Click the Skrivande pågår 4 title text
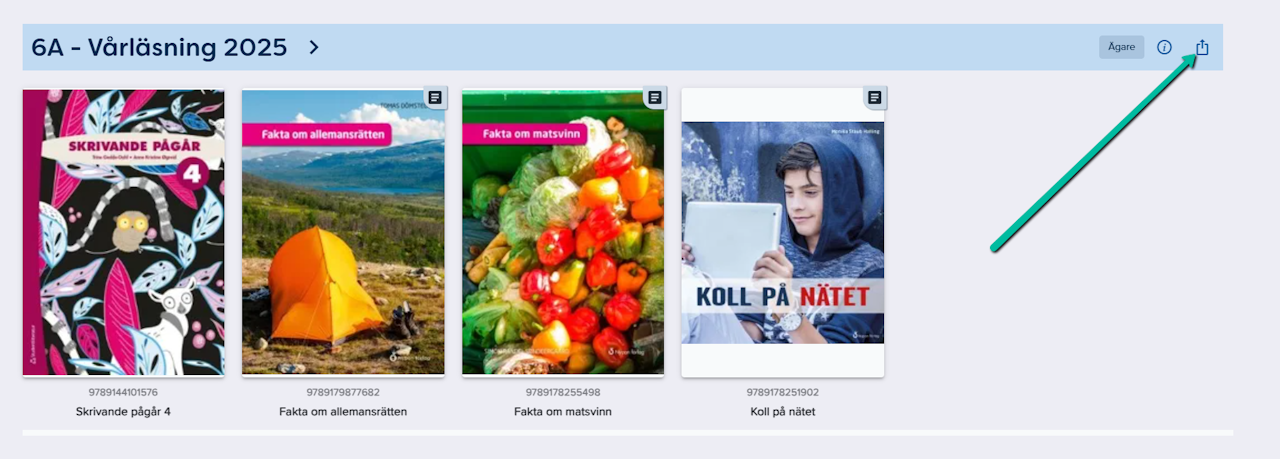The width and height of the screenshot is (1280, 459). point(124,411)
